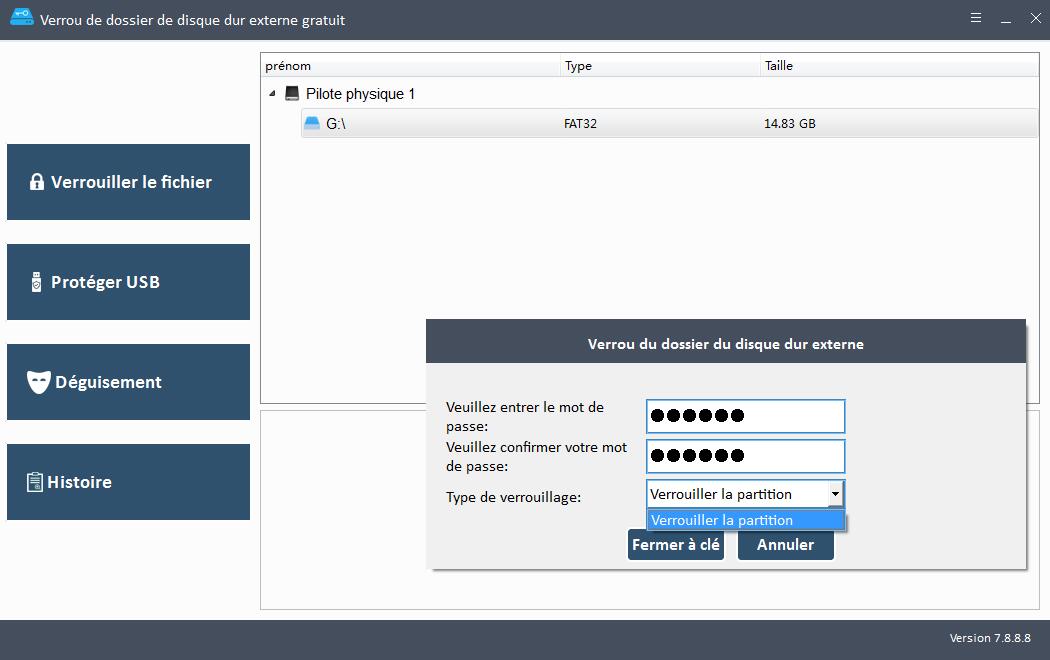Focus the password entry field
Screen dimensions: 1050x660
pos(745,416)
